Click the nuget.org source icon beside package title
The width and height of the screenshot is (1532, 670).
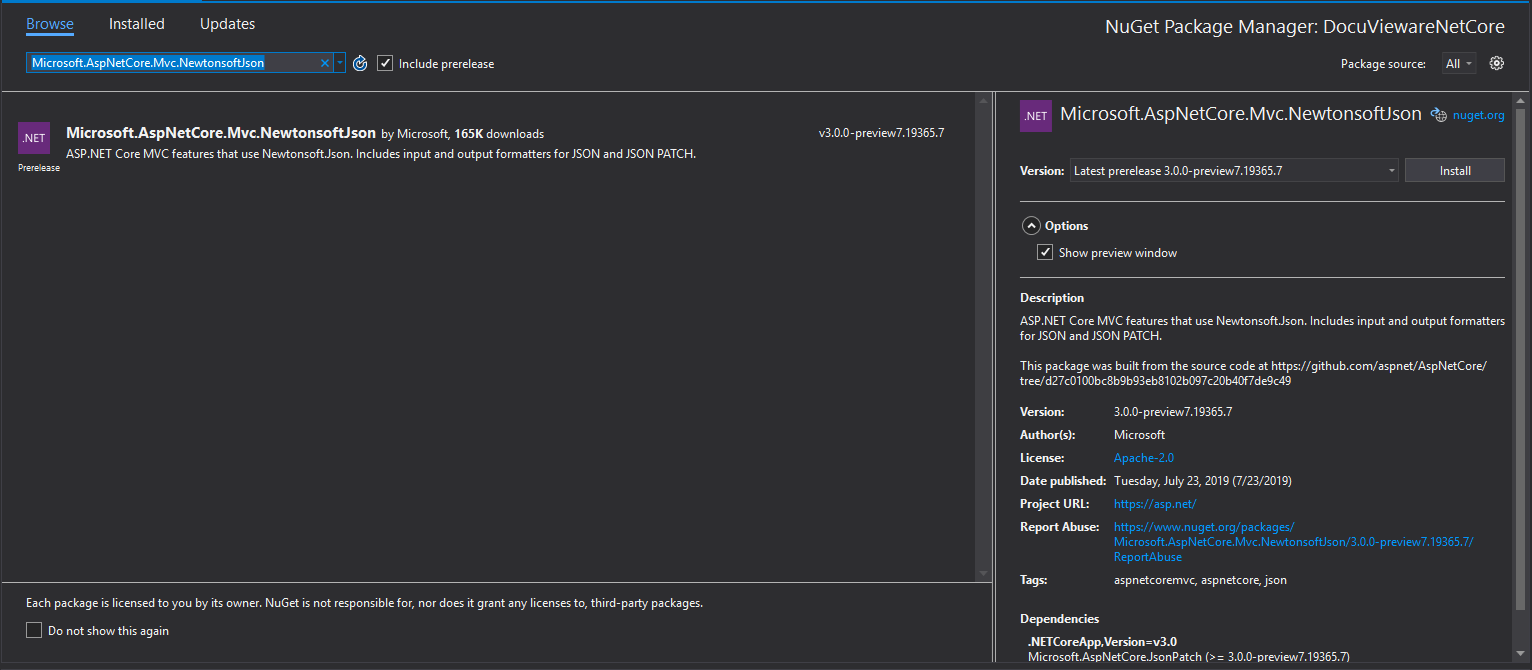click(x=1437, y=115)
